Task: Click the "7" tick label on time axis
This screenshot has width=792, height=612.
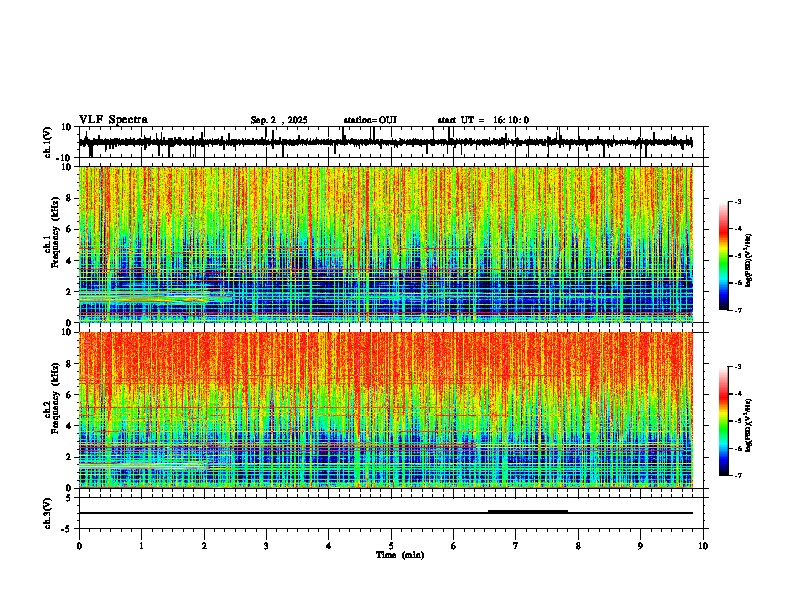Action: [x=516, y=546]
